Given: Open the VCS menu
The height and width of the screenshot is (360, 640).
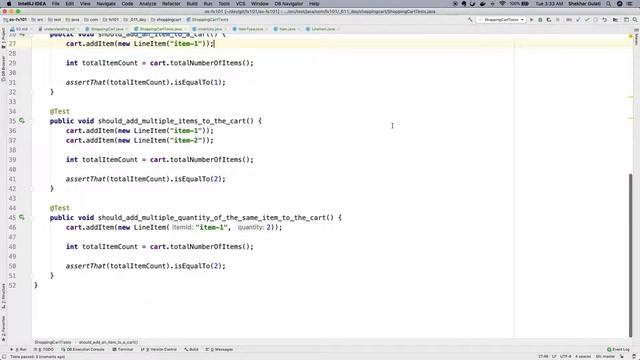Looking at the screenshot, I should coord(240,4).
